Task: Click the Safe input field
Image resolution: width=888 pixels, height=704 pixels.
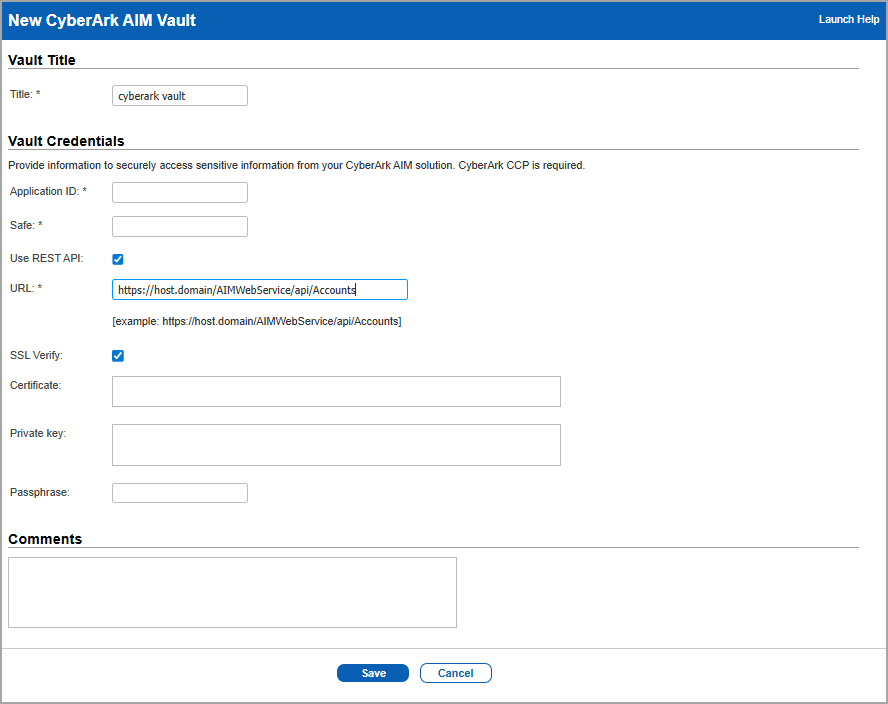Action: coord(179,226)
